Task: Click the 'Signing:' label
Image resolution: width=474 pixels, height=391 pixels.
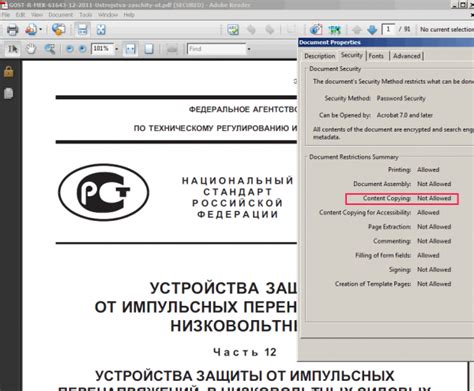Action: 400,270
